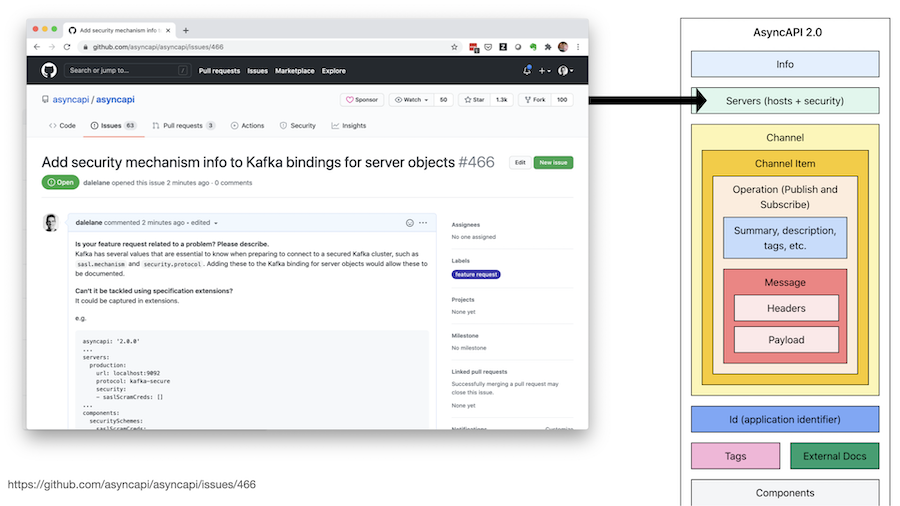Open the Extensions puzzle-piece menu
Screen dimensions: 900x506
(x=548, y=47)
